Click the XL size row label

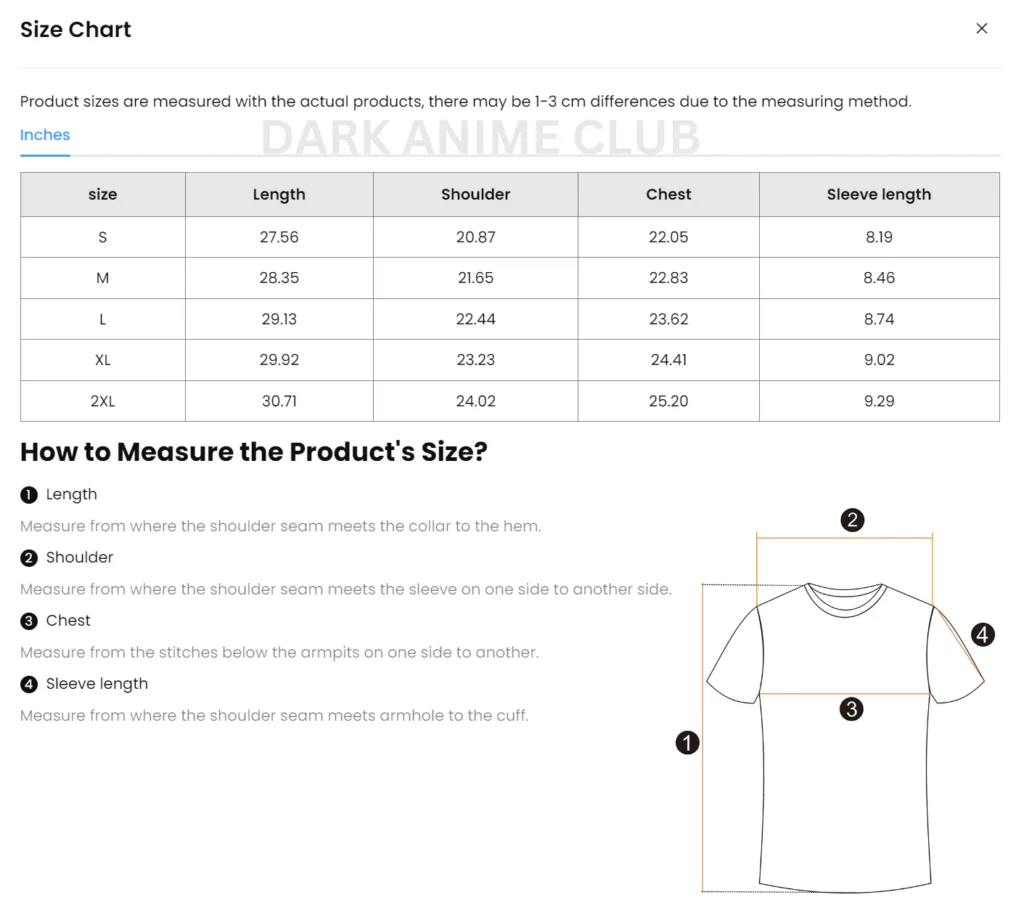point(102,360)
